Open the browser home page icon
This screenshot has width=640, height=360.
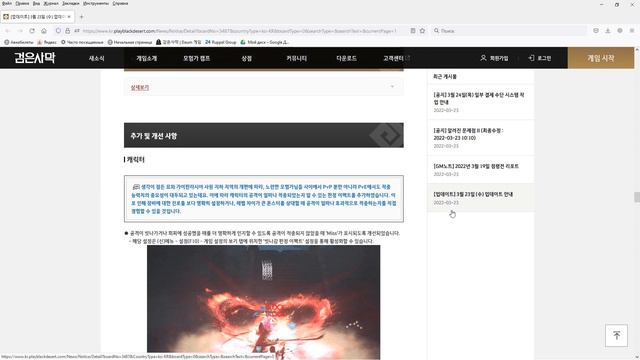[44, 31]
